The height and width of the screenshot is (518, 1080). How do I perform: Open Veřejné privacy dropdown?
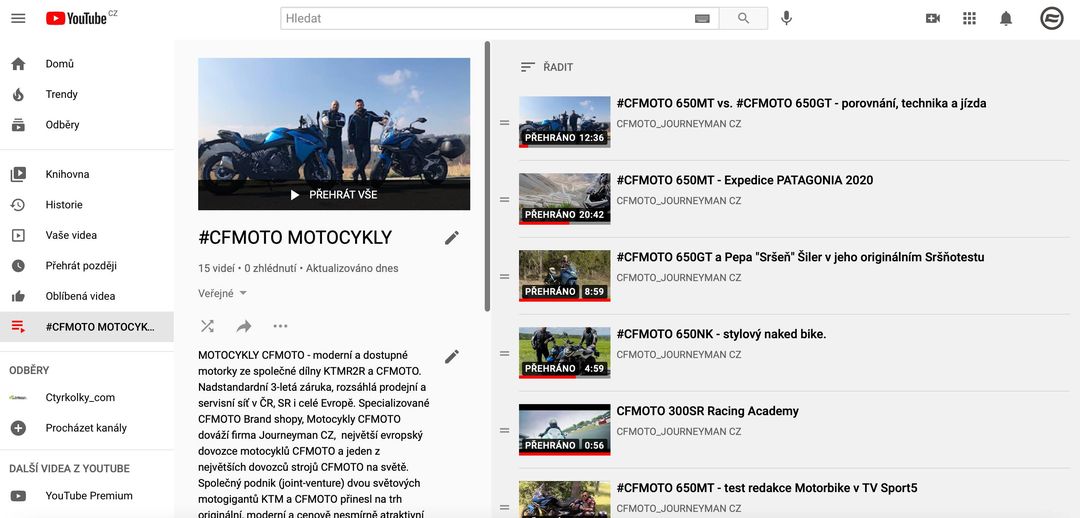click(222, 293)
